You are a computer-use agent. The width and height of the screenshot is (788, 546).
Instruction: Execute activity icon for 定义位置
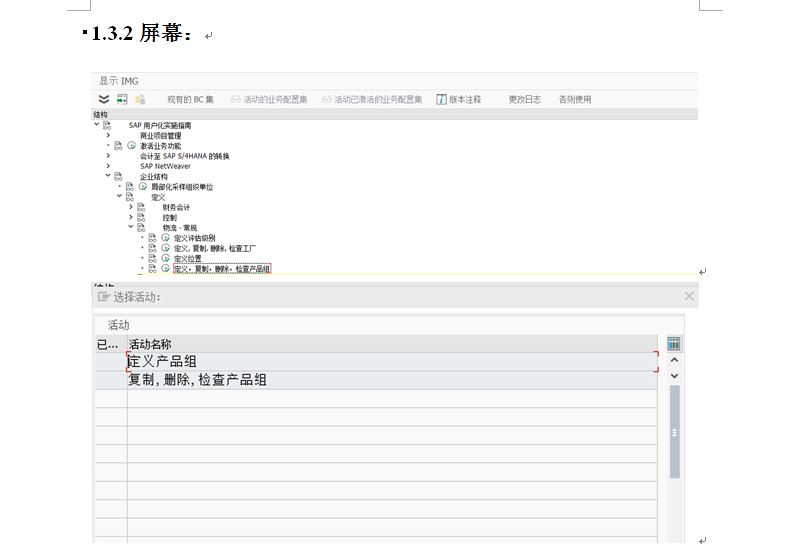[x=165, y=258]
